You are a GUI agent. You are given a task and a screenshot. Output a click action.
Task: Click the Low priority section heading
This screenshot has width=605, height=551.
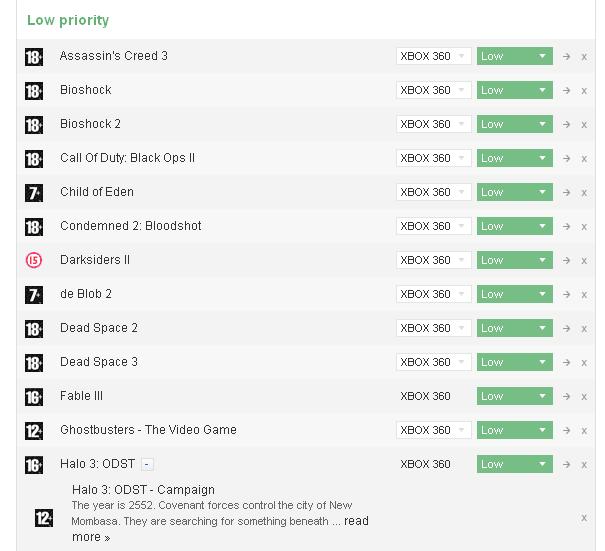tap(68, 20)
